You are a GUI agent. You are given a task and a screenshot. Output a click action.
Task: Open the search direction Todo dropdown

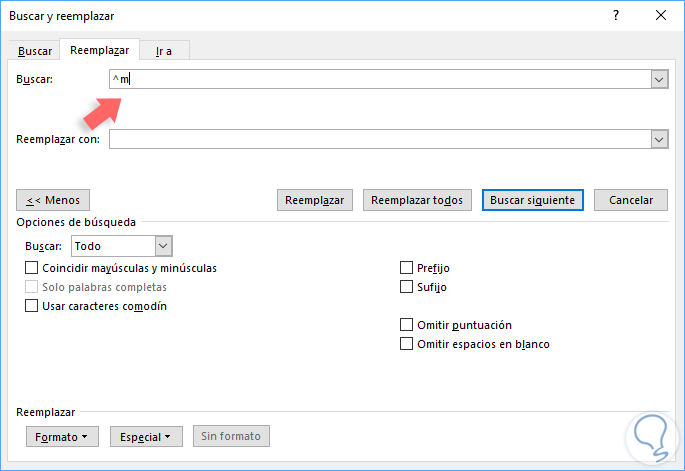pos(164,246)
